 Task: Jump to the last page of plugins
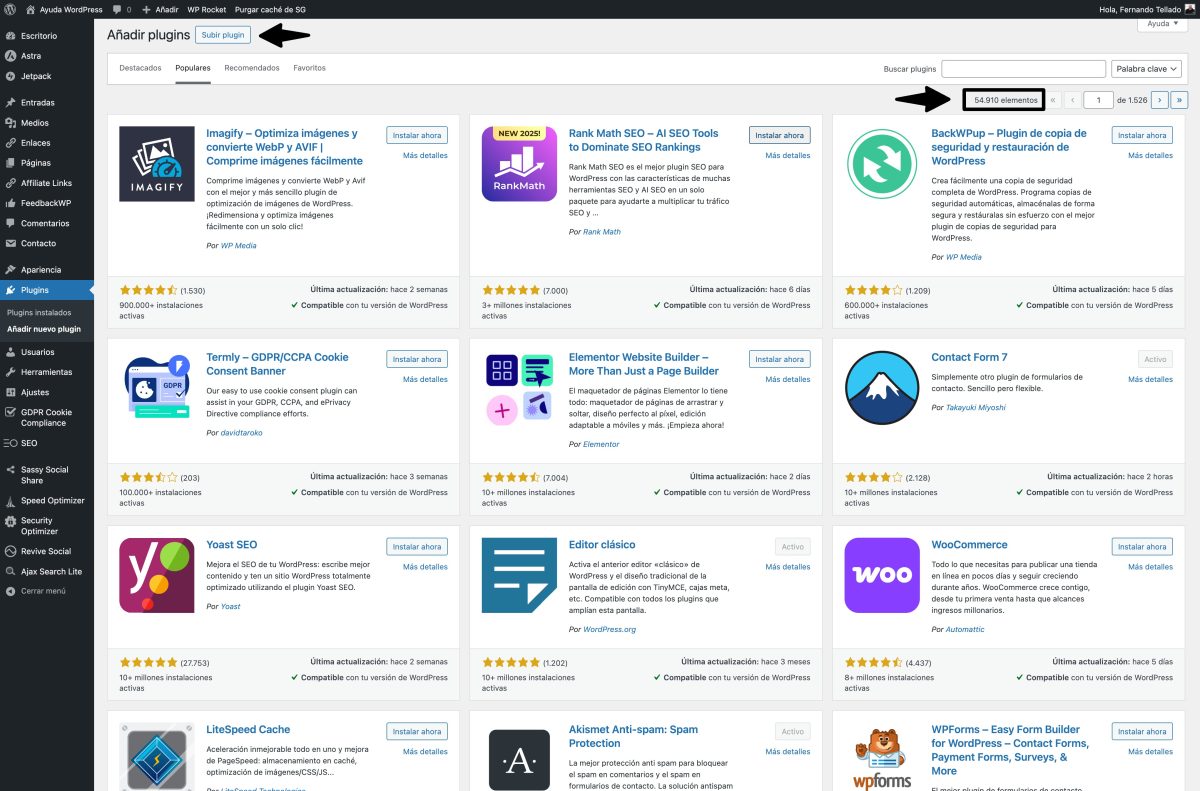coord(1180,99)
